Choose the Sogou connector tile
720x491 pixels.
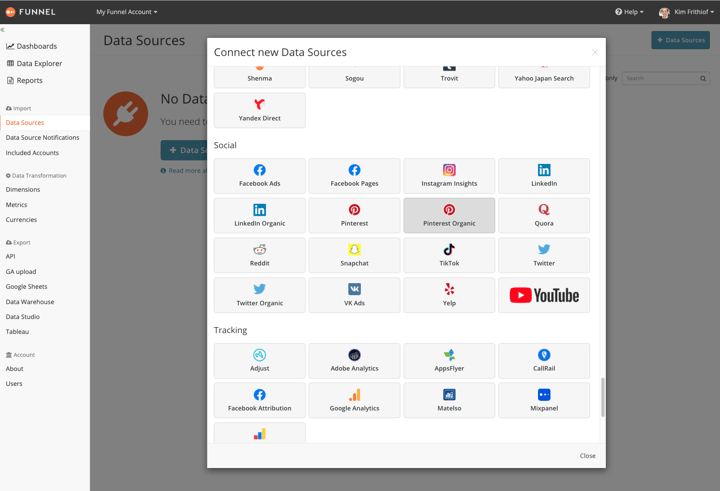354,77
